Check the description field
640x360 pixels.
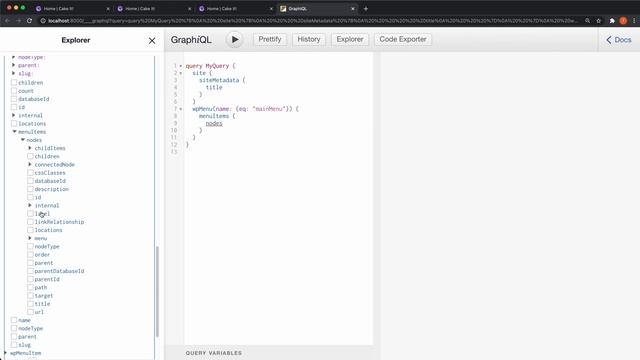pyautogui.click(x=30, y=189)
